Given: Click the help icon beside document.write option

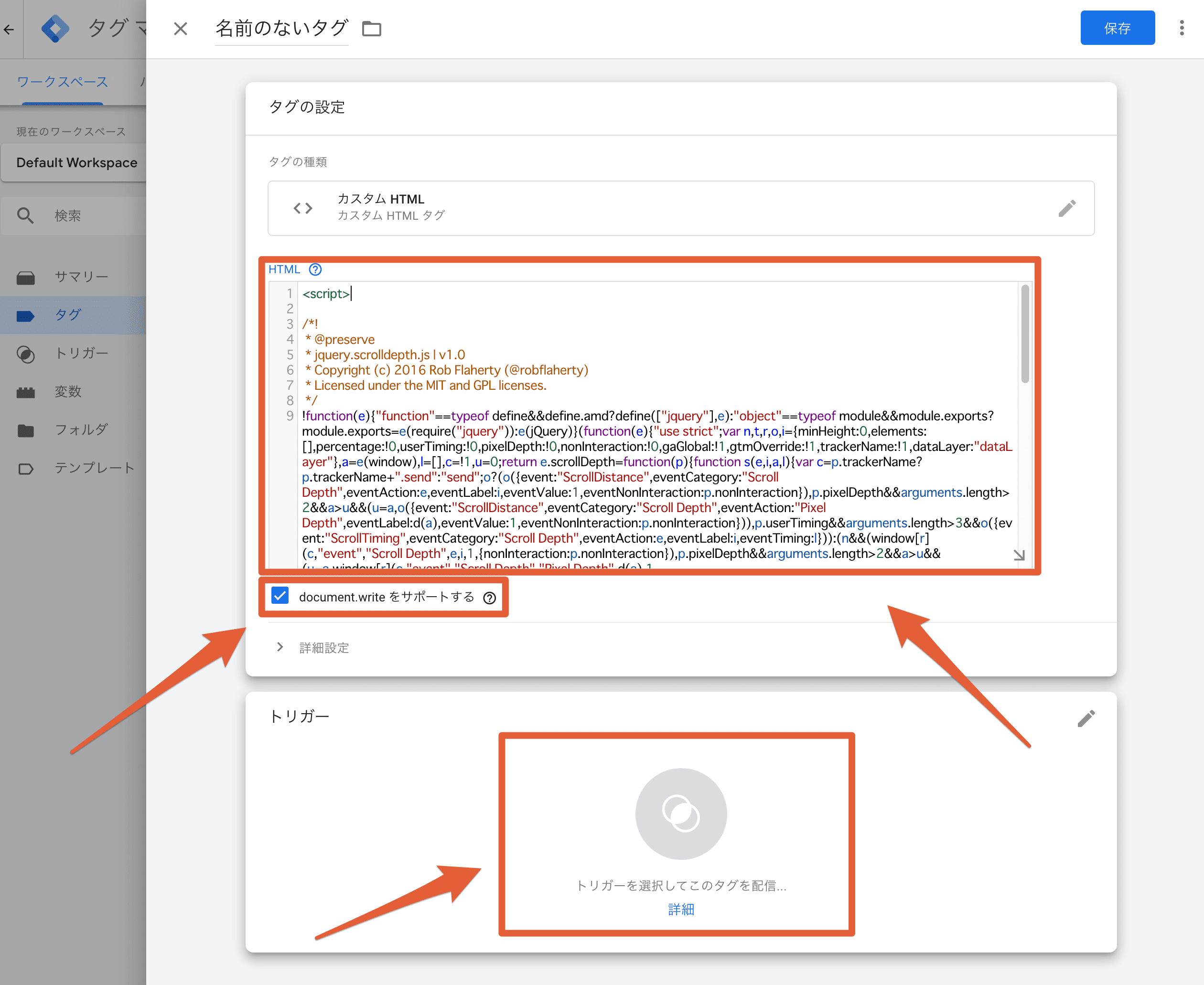Looking at the screenshot, I should pyautogui.click(x=490, y=598).
